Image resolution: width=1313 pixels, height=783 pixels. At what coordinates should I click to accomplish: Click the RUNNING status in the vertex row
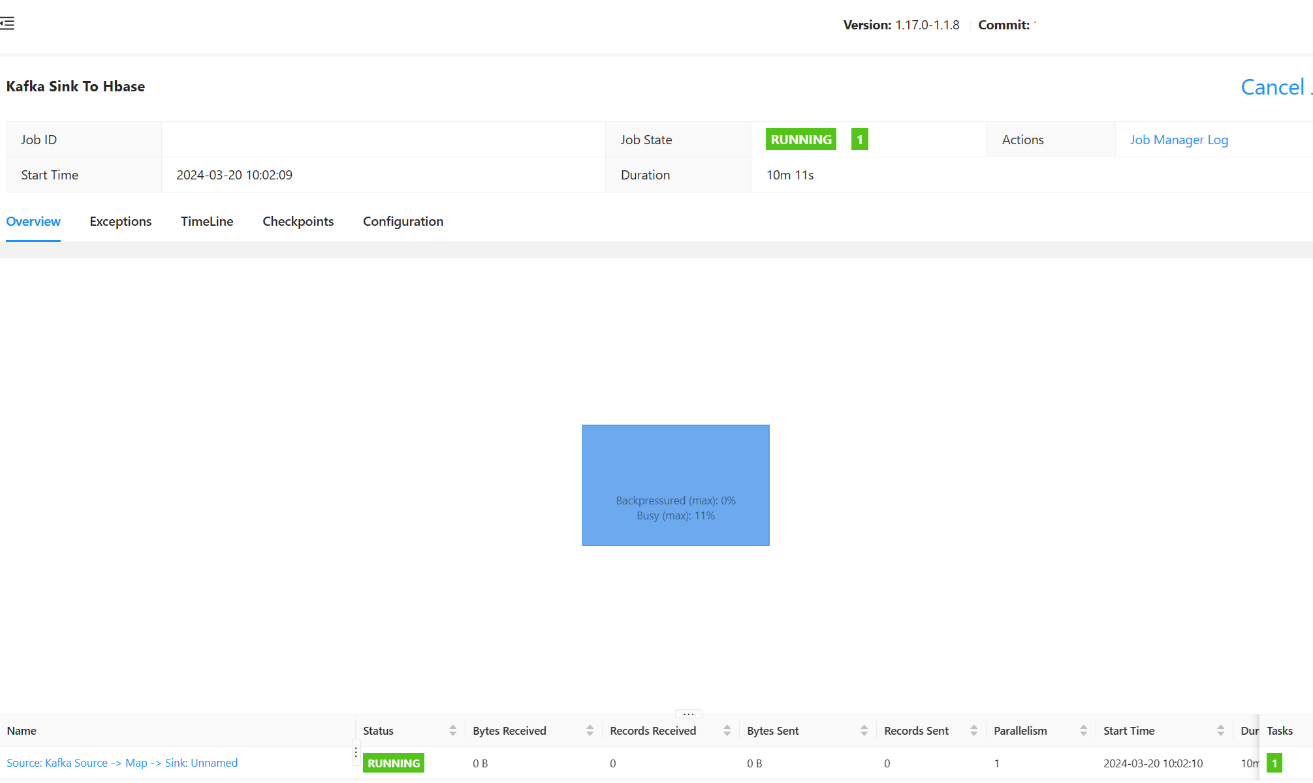[394, 763]
